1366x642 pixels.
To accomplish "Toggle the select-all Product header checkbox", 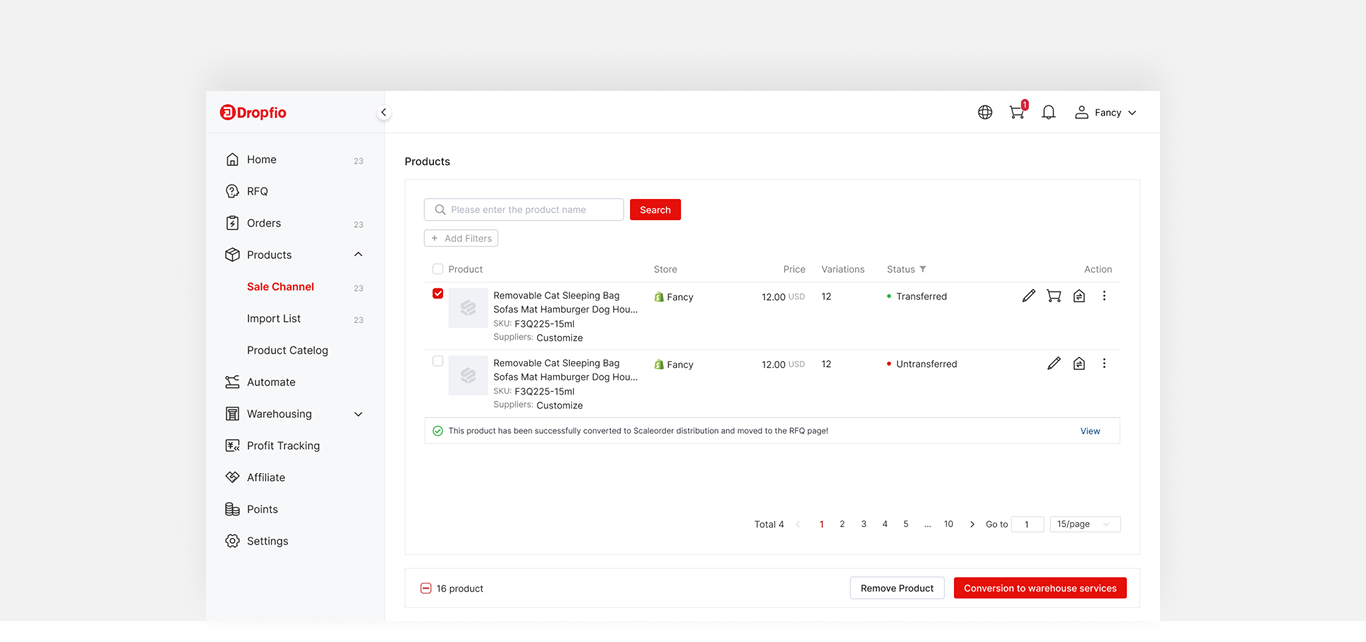I will click(x=438, y=269).
